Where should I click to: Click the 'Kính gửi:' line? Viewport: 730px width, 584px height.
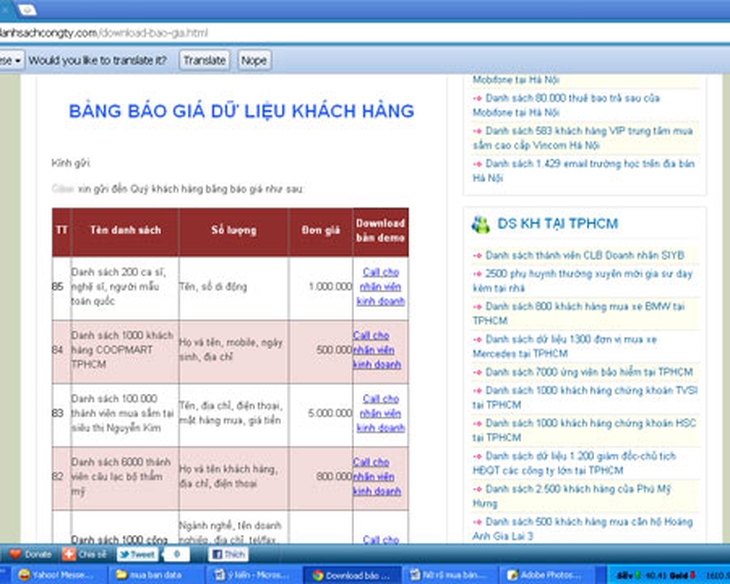coord(71,163)
